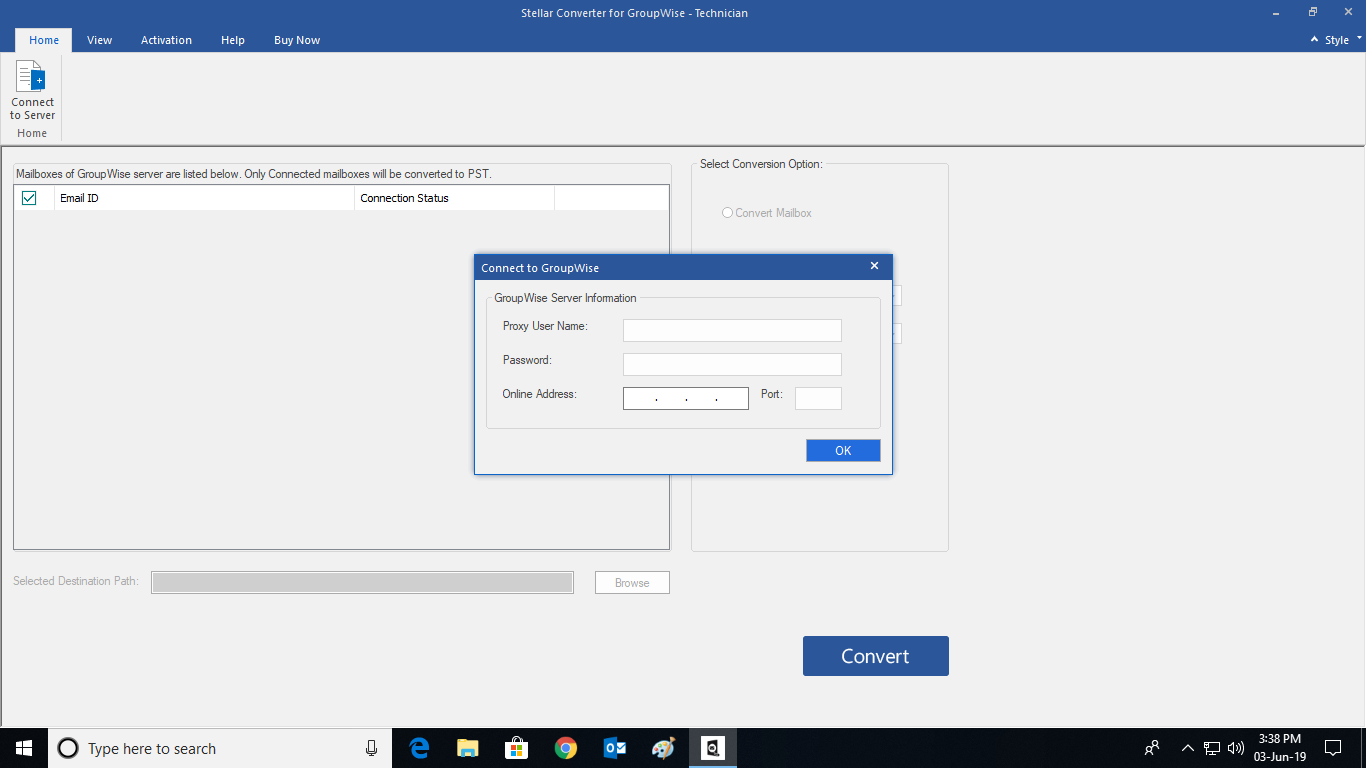Show hidden system tray icons

1187,748
